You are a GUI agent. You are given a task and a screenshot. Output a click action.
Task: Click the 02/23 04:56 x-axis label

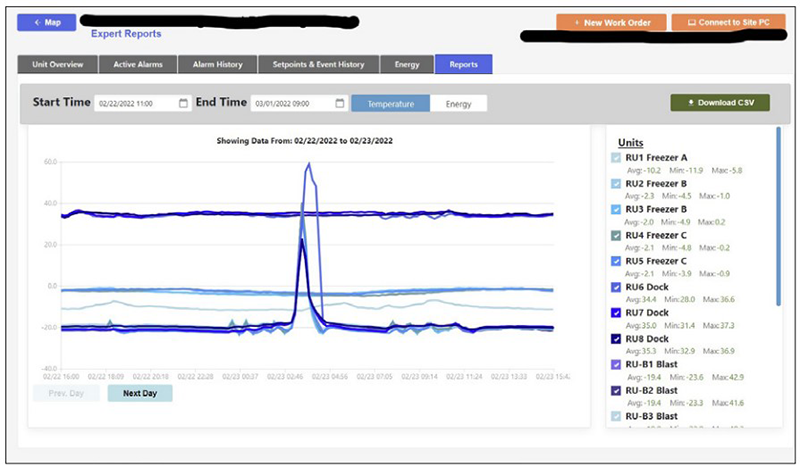pyautogui.click(x=330, y=377)
